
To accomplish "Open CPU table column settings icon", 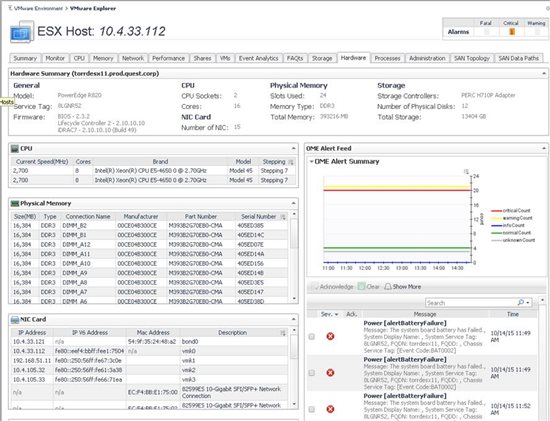I will click(x=291, y=162).
